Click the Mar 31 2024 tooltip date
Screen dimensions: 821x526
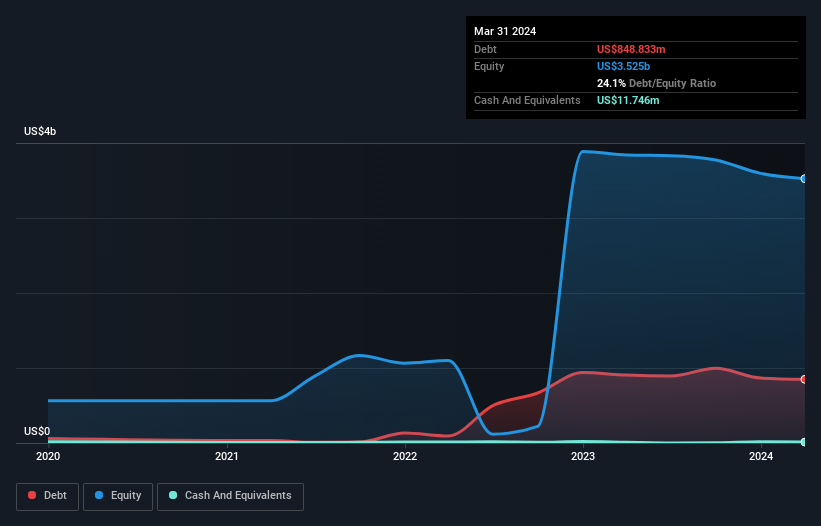pyautogui.click(x=505, y=31)
